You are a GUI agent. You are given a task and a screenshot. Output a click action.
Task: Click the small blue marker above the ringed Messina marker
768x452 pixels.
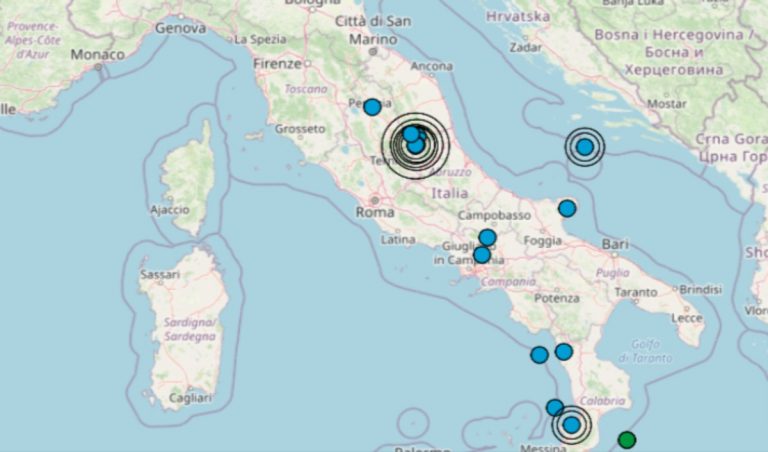click(554, 407)
